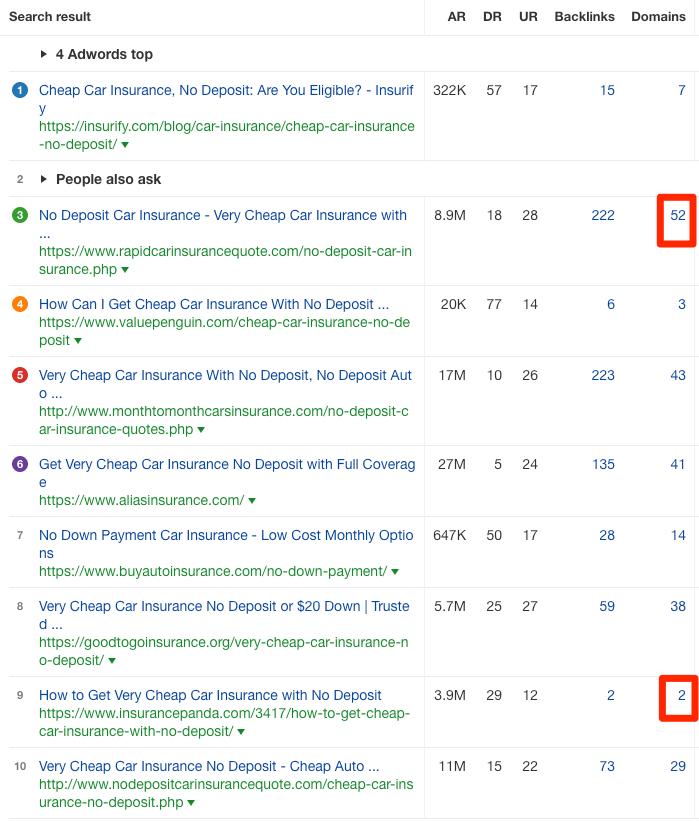Viewport: 699px width, 821px height.
Task: Sort by the Domains column header
Action: pyautogui.click(x=658, y=17)
